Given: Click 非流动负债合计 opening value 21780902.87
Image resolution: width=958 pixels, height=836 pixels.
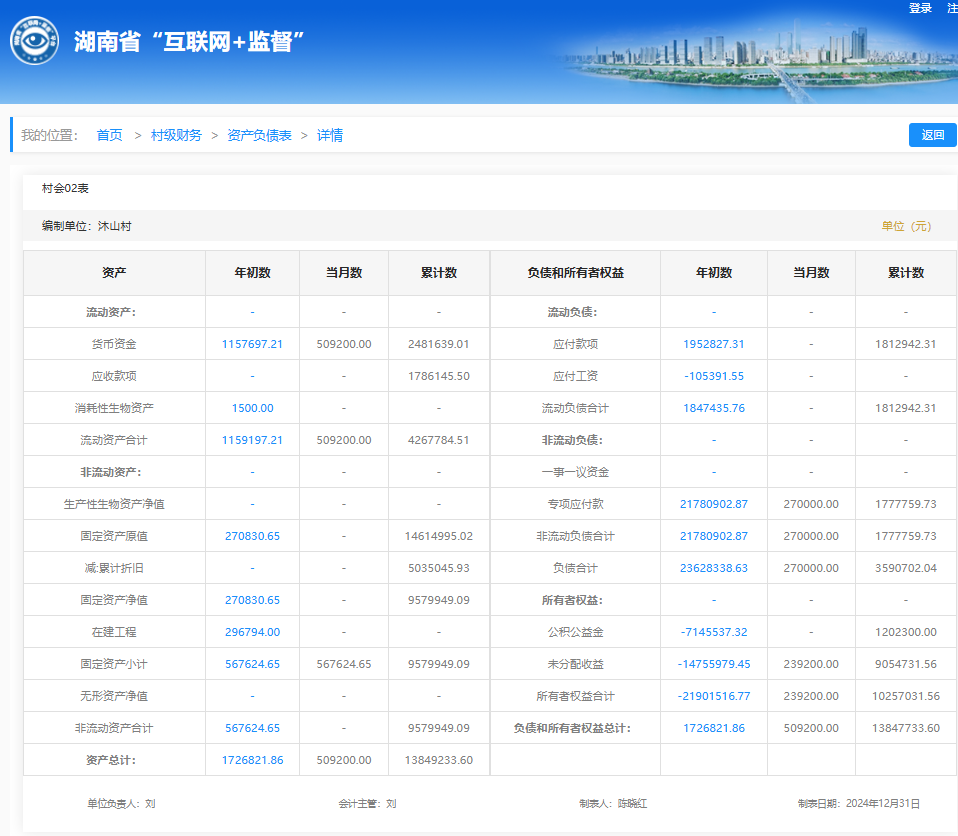Looking at the screenshot, I should pyautogui.click(x=714, y=536).
